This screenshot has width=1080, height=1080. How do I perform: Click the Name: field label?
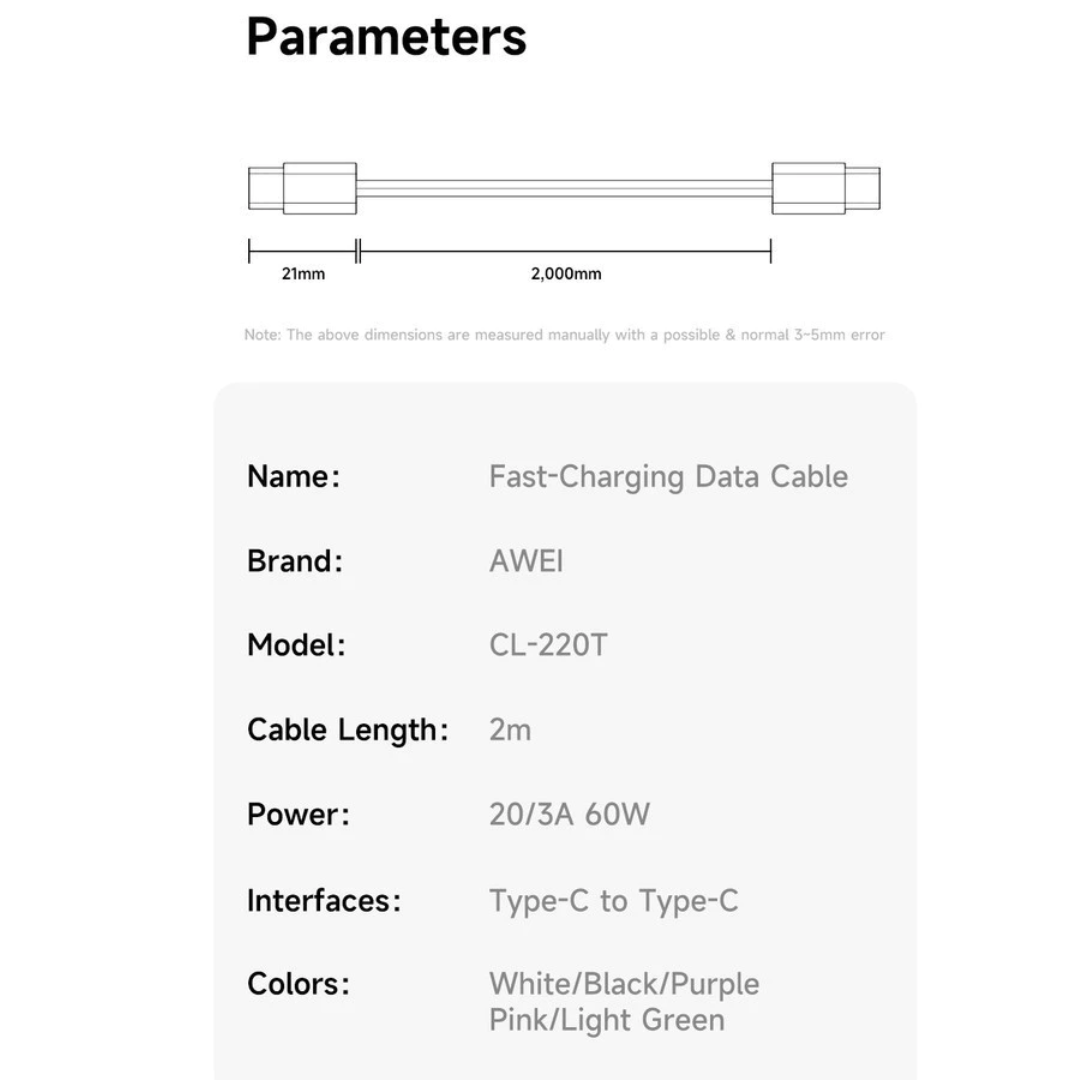[294, 477]
